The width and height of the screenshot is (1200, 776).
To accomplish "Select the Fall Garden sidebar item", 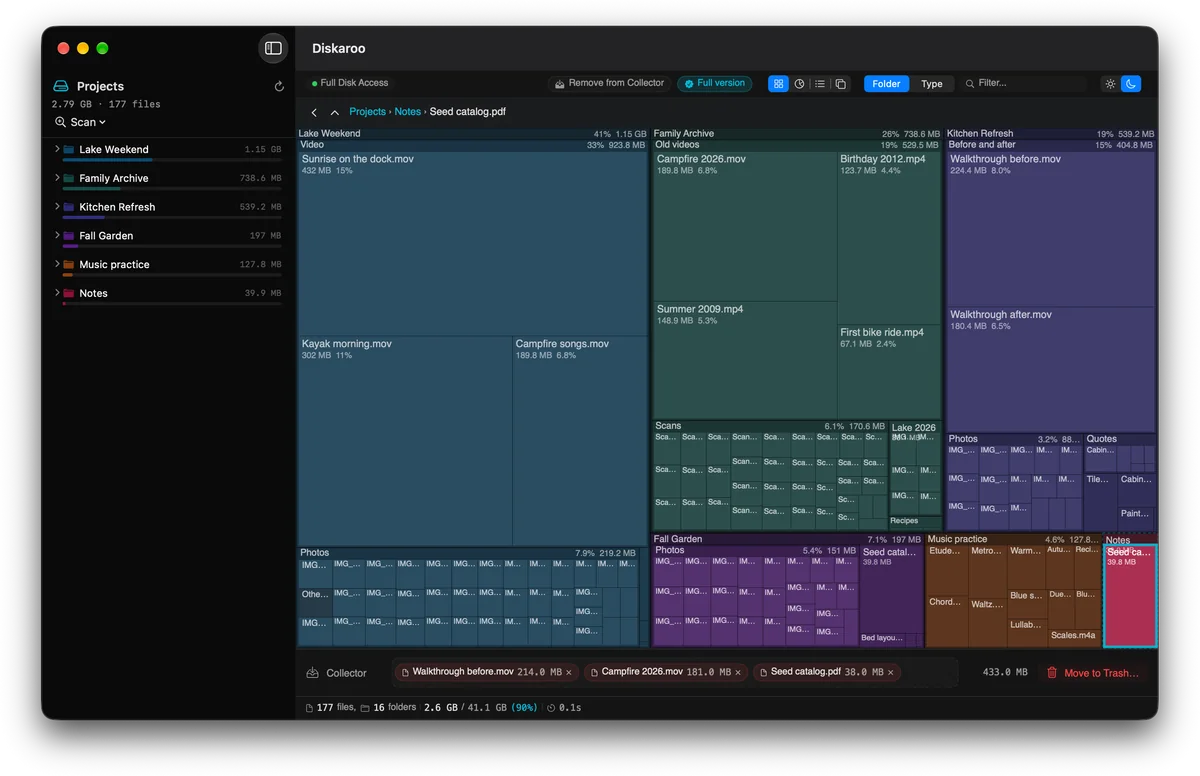I will pos(168,236).
